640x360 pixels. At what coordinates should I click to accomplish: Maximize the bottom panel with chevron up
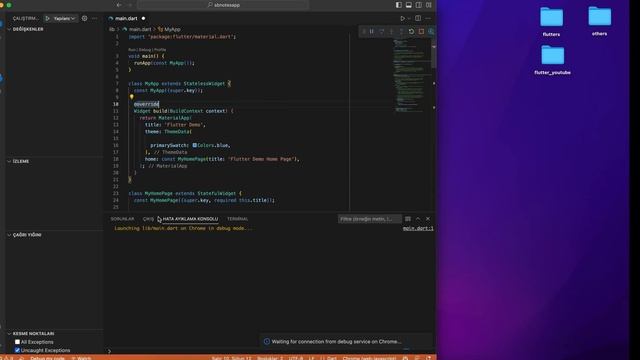click(x=418, y=219)
